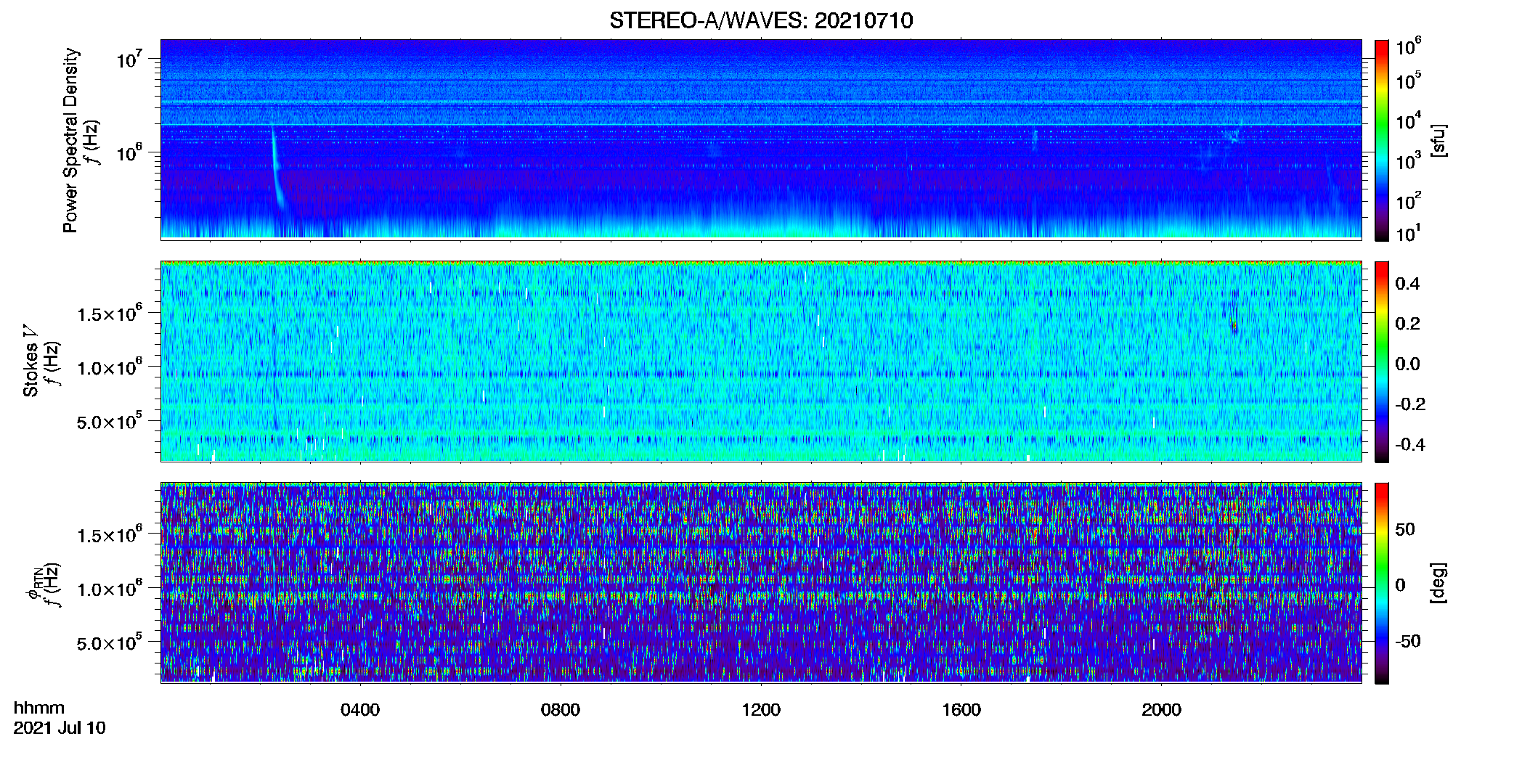Image resolution: width=1522 pixels, height=784 pixels.
Task: Click the 10^3 tick on the sfu colorbar
Action: point(1409,160)
